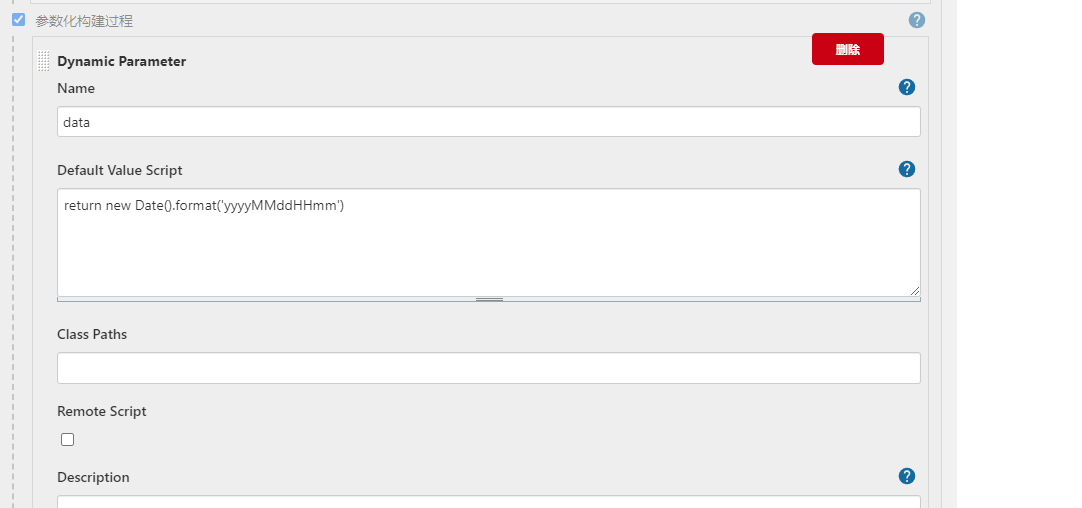Click the Remote Script label

click(101, 411)
